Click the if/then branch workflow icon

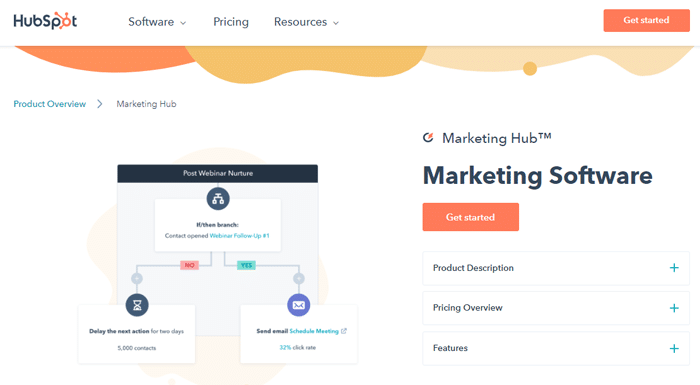point(218,199)
